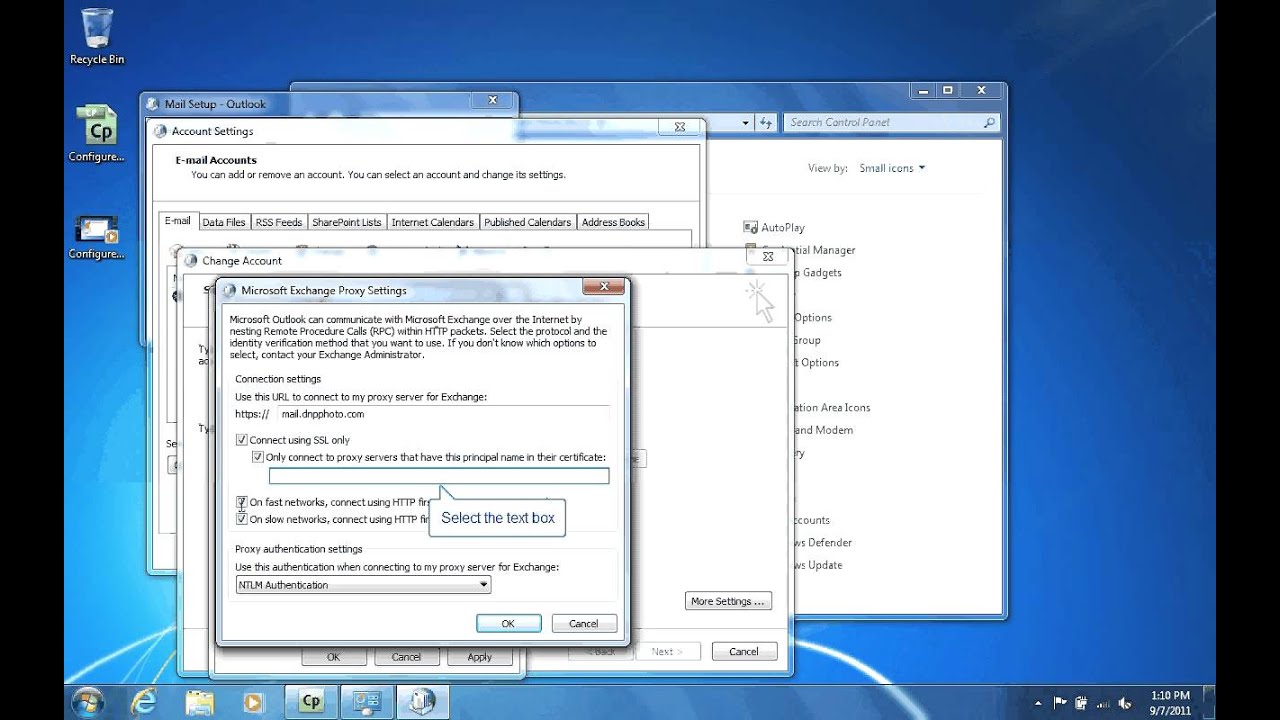
Task: Switch to the Internet Calendars tab
Action: tap(432, 222)
